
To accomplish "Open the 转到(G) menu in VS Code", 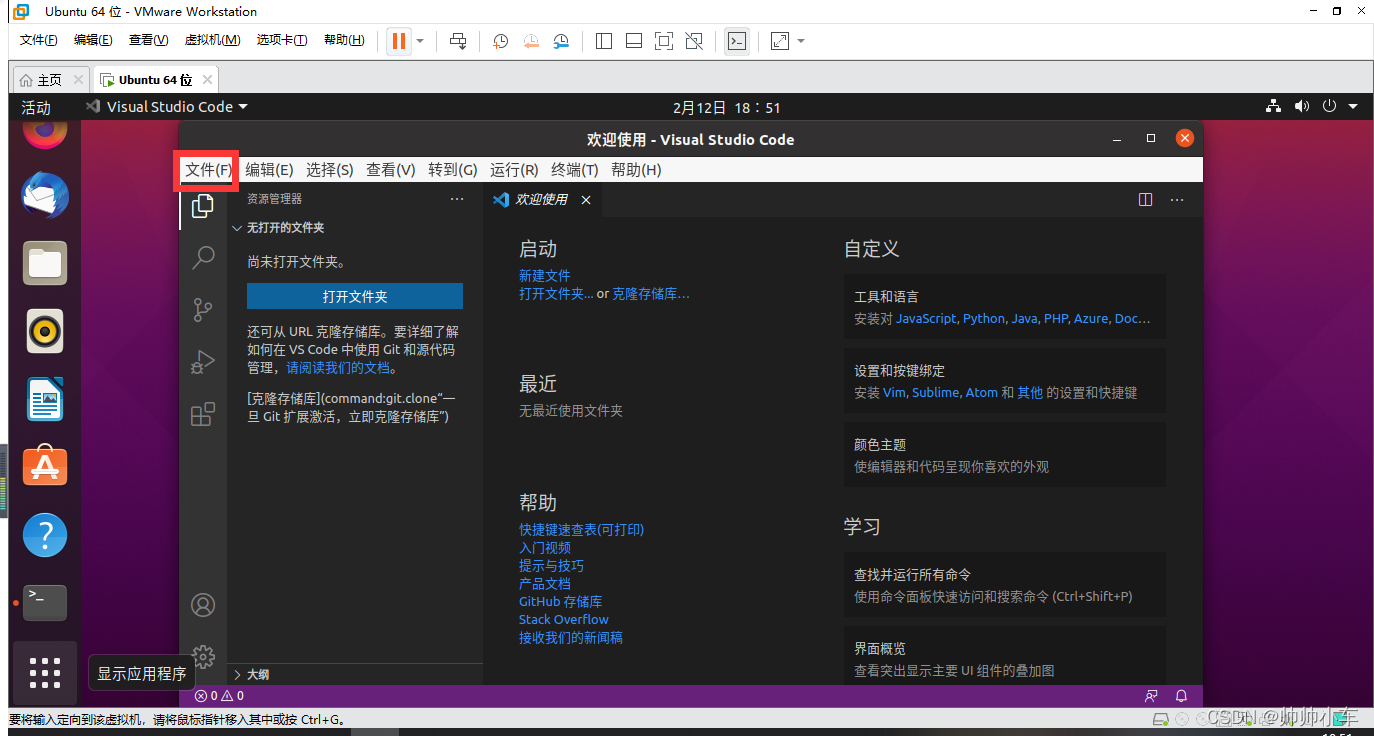I will 453,170.
